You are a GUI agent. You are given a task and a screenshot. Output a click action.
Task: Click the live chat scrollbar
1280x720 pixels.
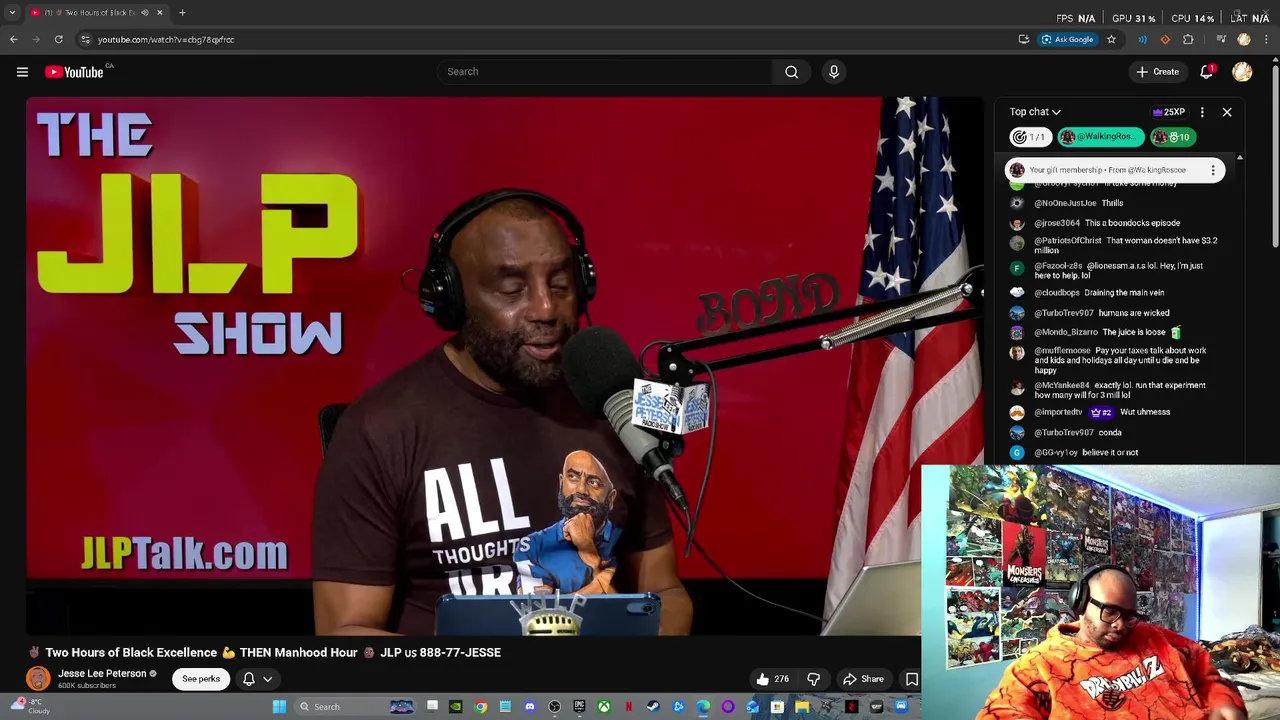click(1239, 310)
